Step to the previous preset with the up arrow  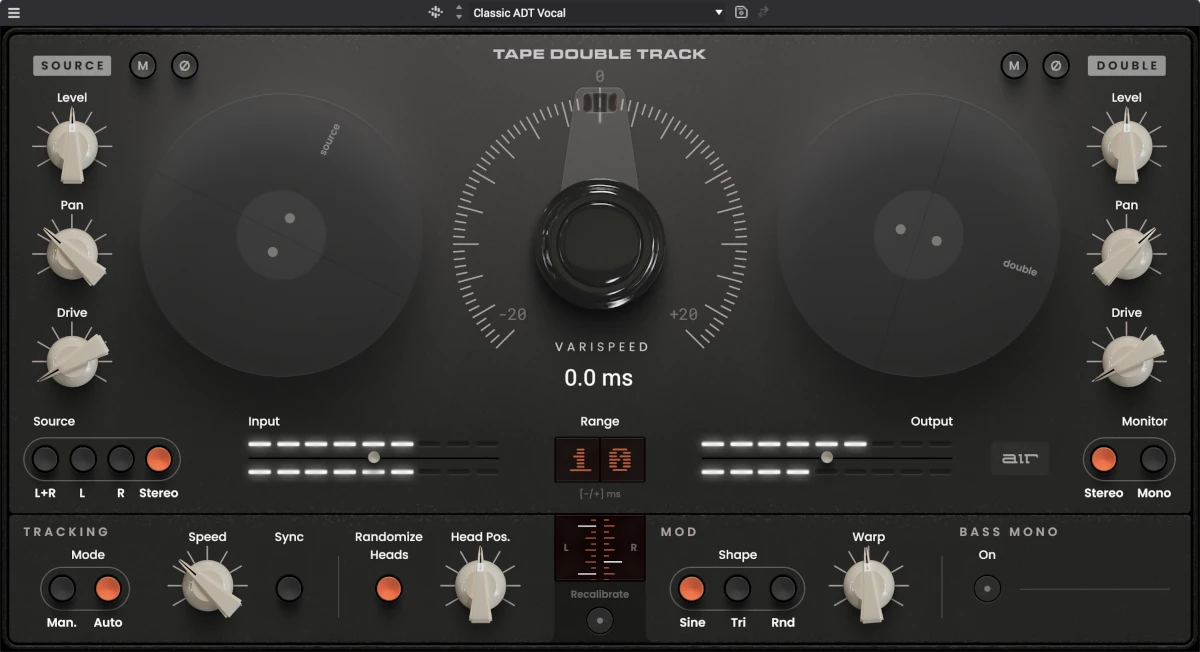point(458,7)
